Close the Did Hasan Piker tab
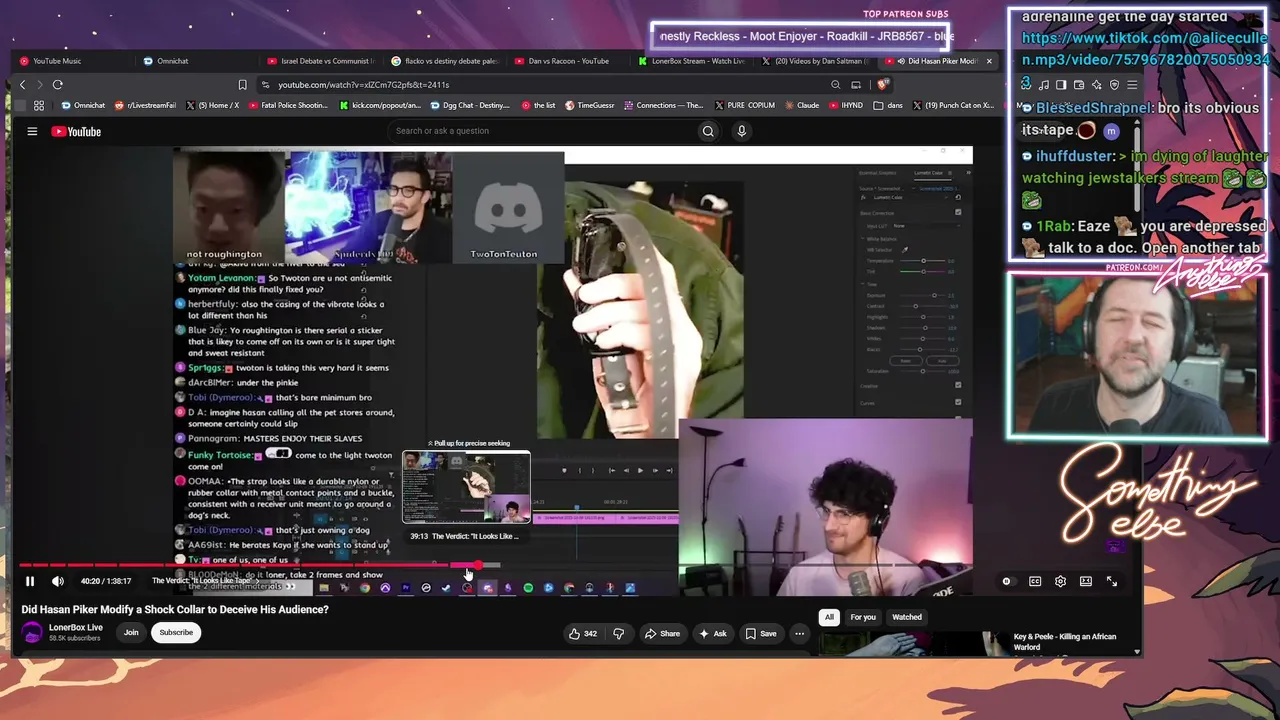 pyautogui.click(x=989, y=61)
